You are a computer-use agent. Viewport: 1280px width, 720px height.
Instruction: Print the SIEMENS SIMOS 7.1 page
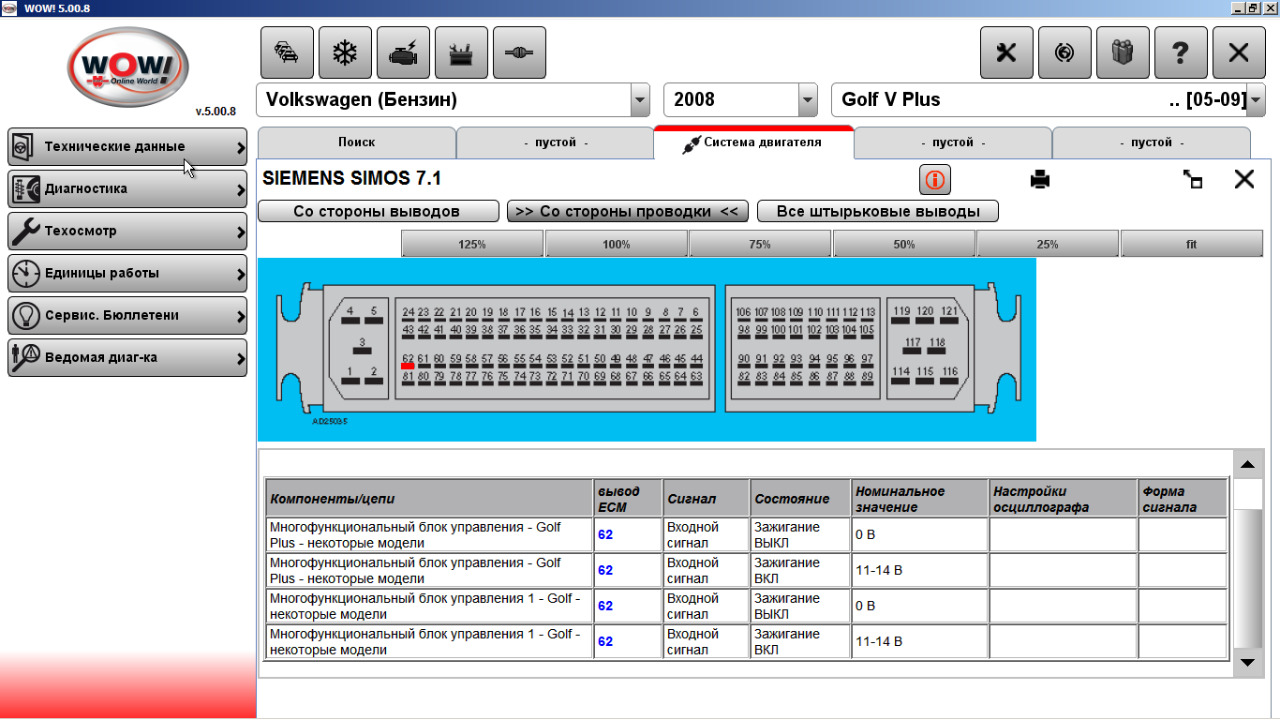(x=1040, y=180)
